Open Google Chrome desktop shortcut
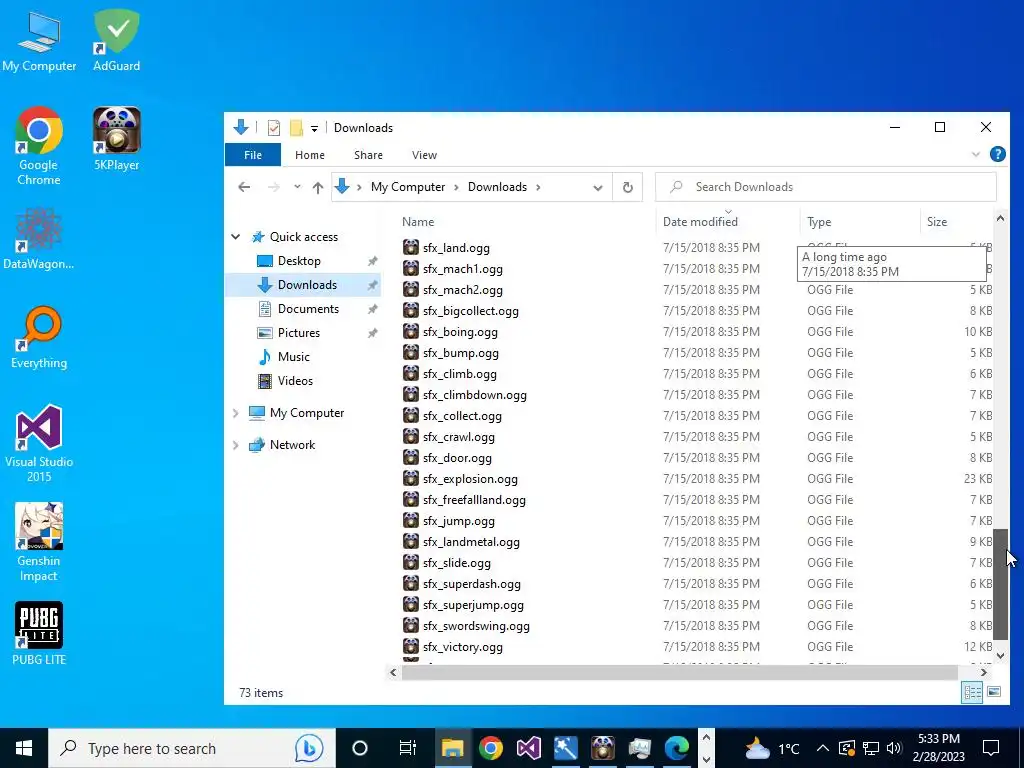This screenshot has width=1024, height=768. (39, 147)
